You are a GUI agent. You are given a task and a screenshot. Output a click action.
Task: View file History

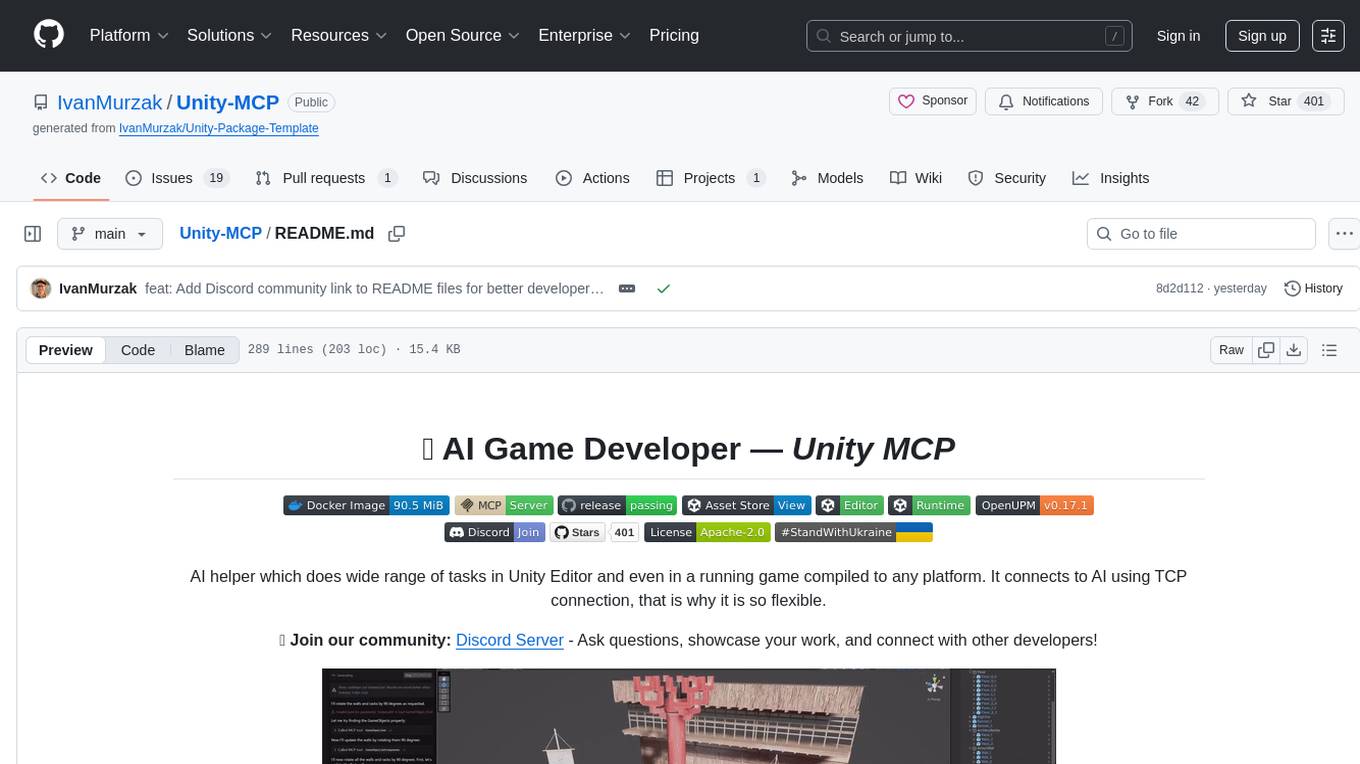pyautogui.click(x=1313, y=288)
